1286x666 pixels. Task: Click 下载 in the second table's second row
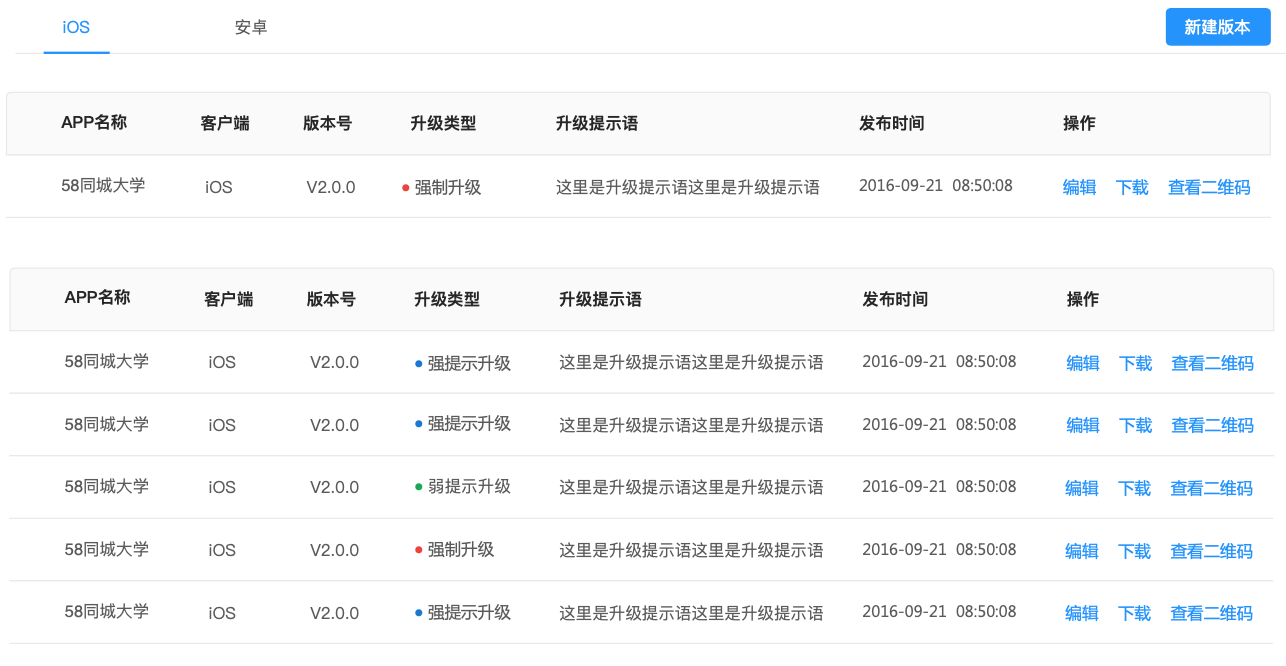1136,425
